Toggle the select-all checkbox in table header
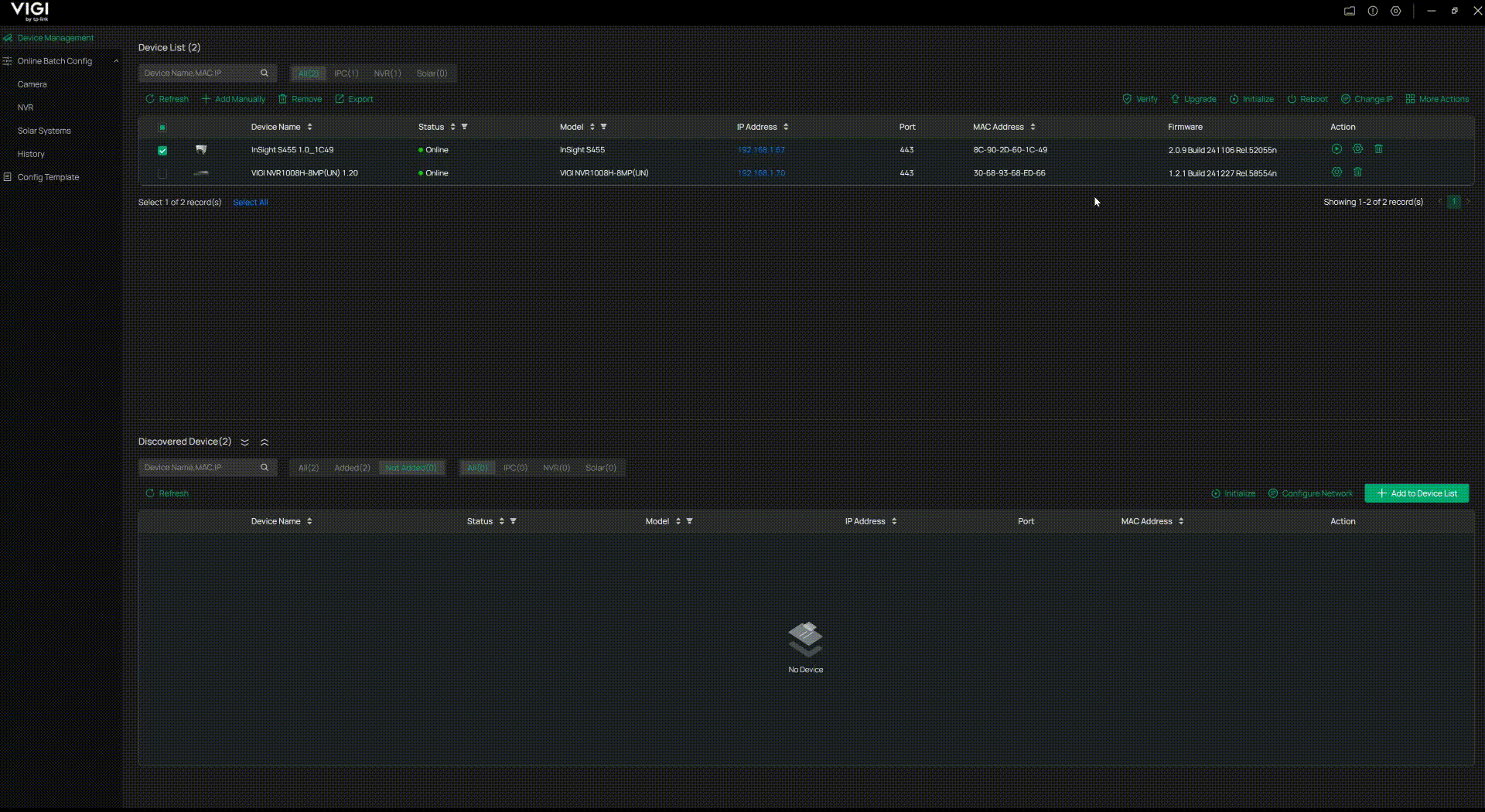 point(162,127)
